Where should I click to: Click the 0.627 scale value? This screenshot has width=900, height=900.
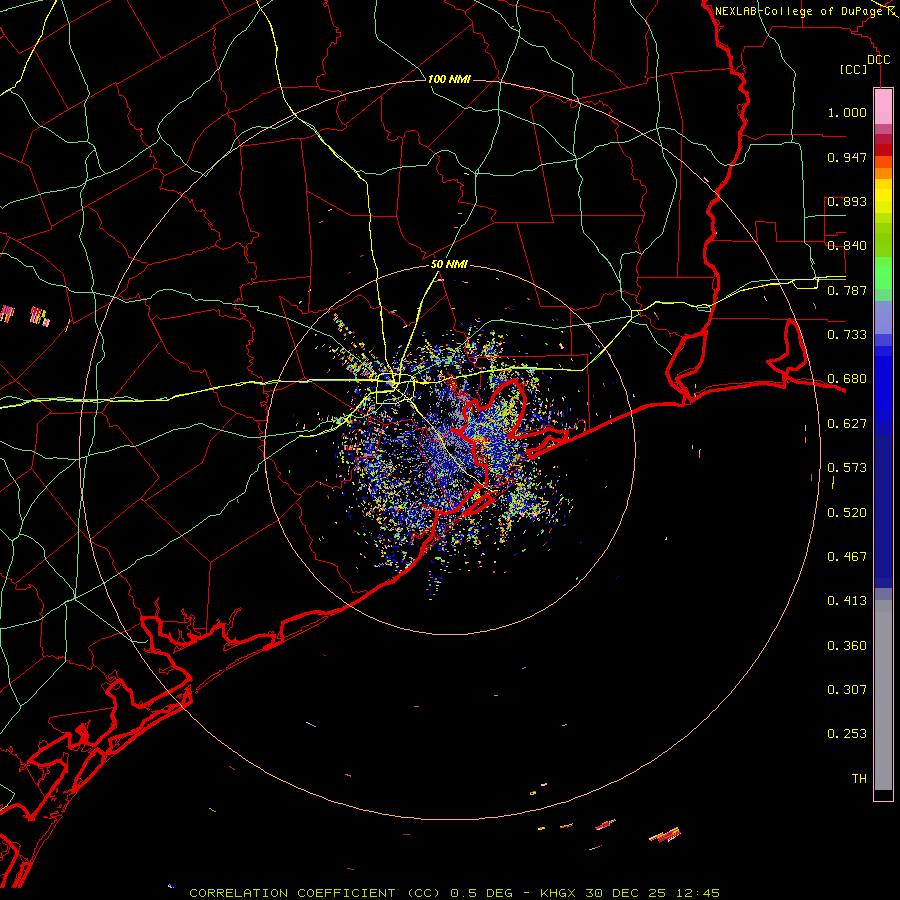[x=847, y=424]
